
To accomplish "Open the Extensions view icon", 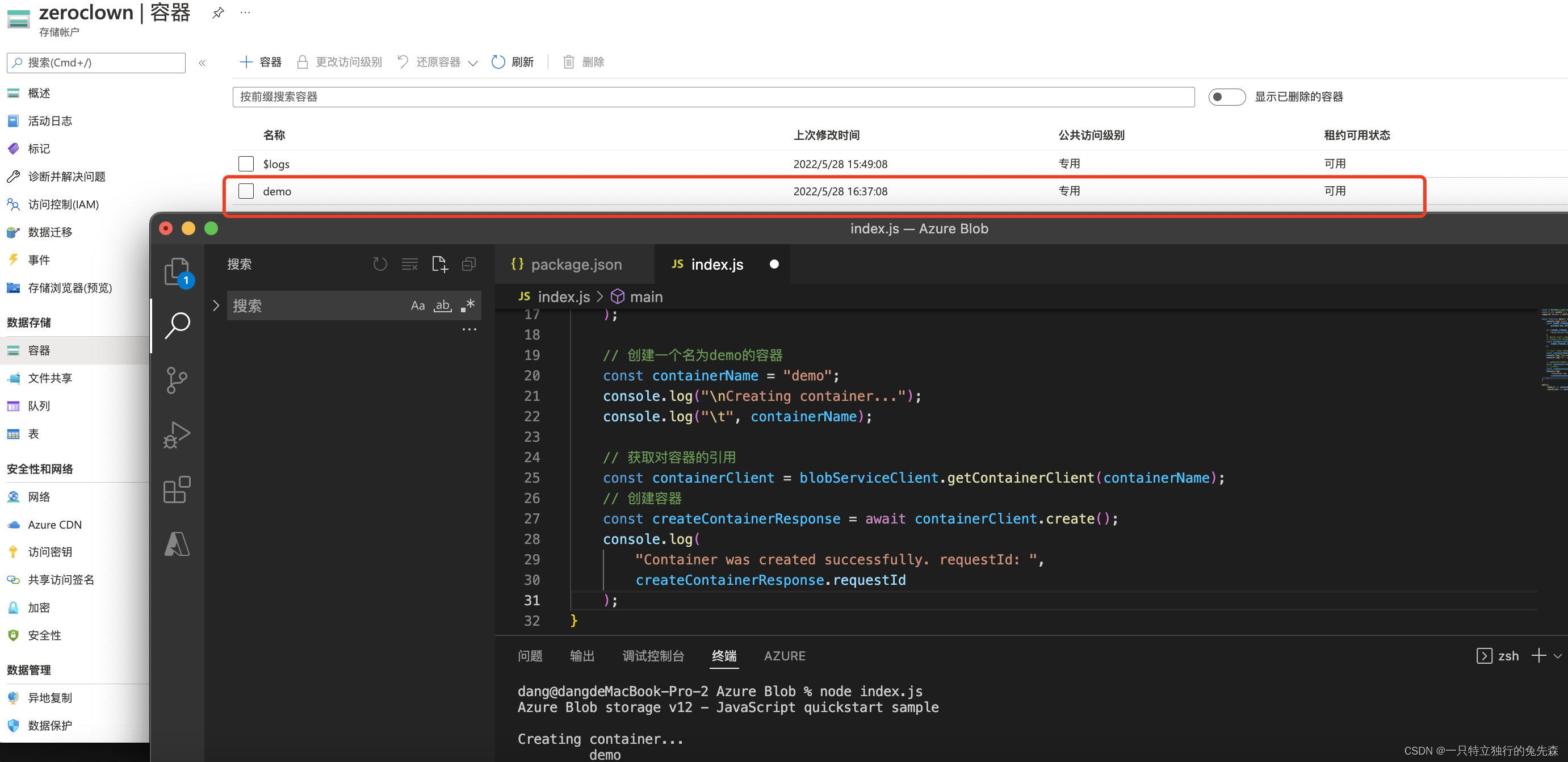I will pyautogui.click(x=177, y=490).
